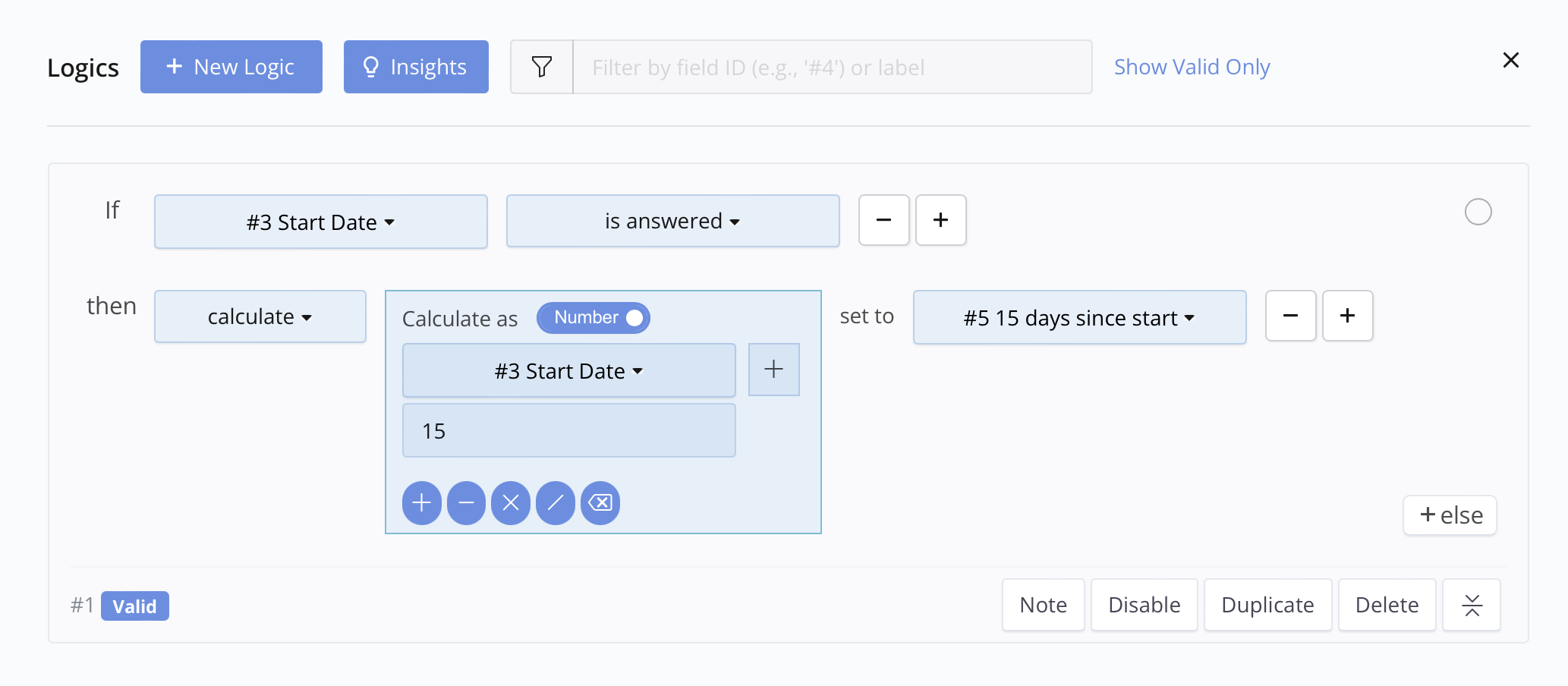Add field next to Start Date operand

point(773,370)
